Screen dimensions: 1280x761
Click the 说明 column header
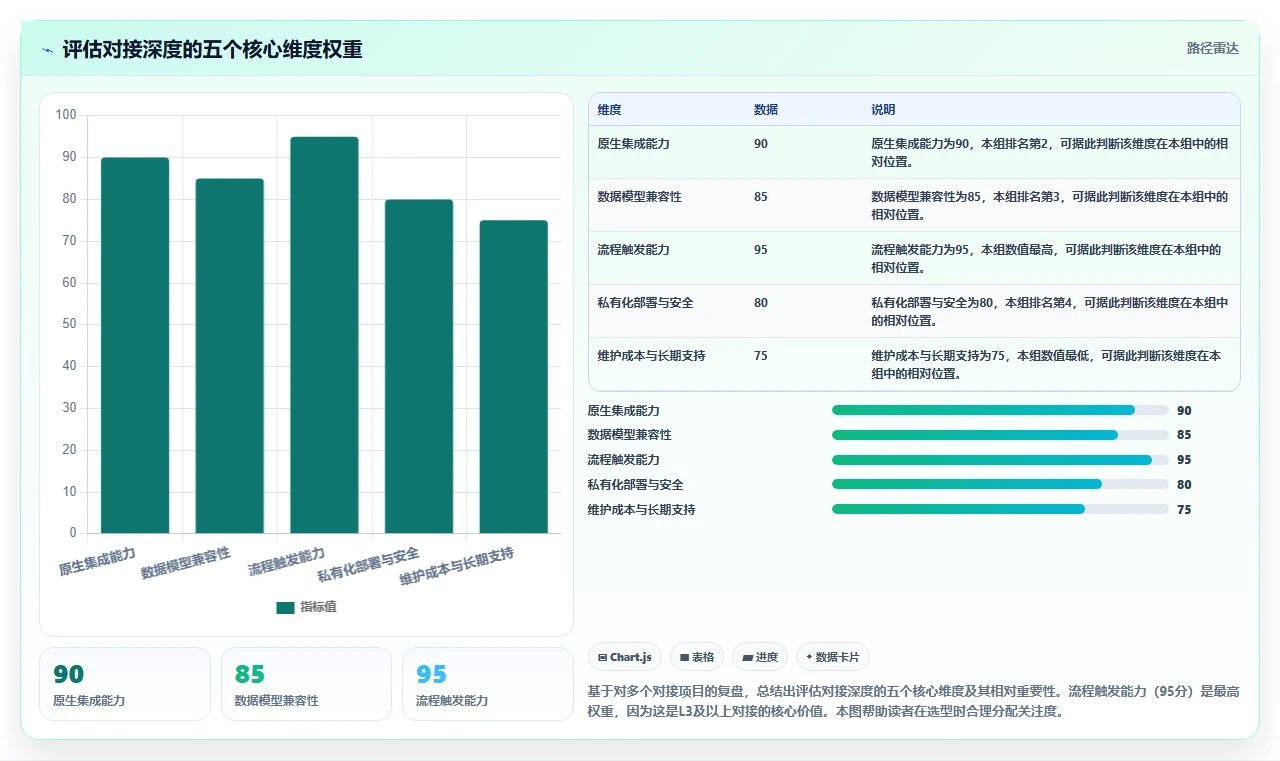(x=883, y=110)
